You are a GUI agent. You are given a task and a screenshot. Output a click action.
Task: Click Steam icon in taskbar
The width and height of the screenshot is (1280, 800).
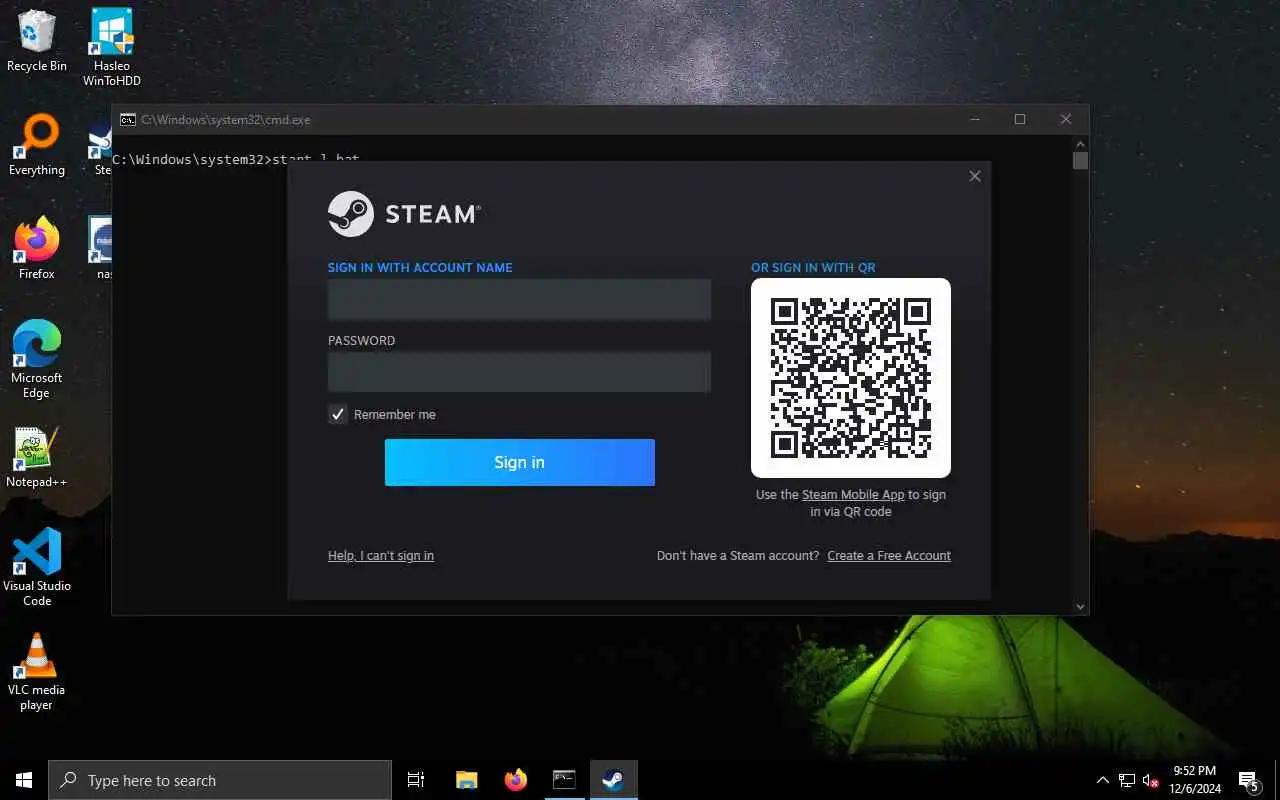tap(613, 780)
